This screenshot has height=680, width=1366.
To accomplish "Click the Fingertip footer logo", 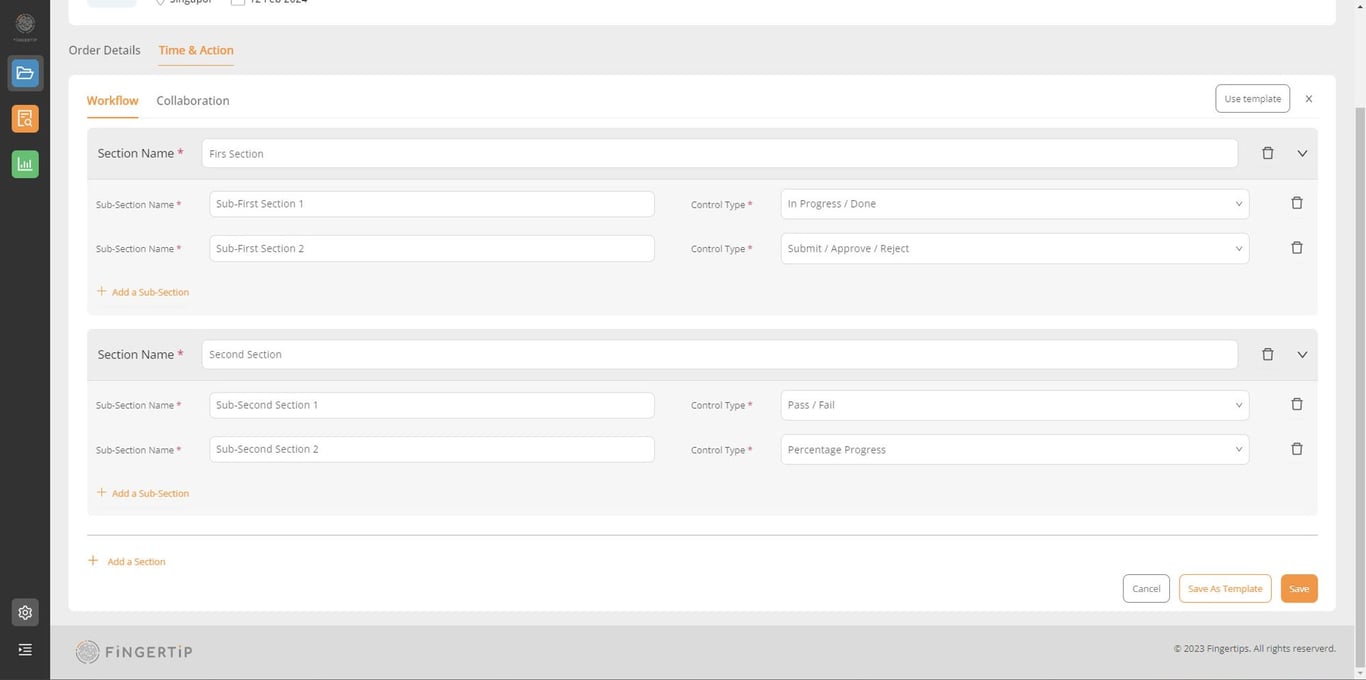I will [x=134, y=652].
